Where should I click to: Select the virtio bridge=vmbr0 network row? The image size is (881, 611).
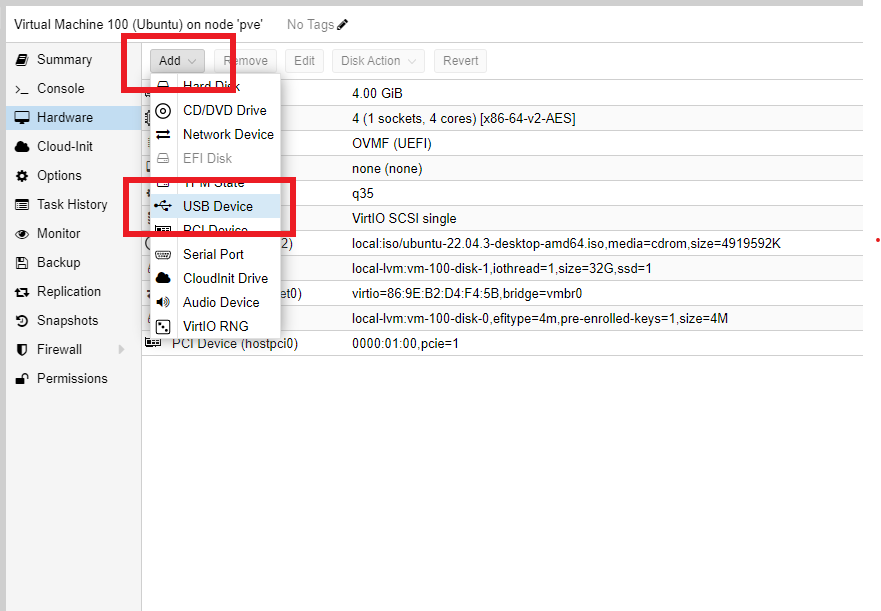coord(502,293)
